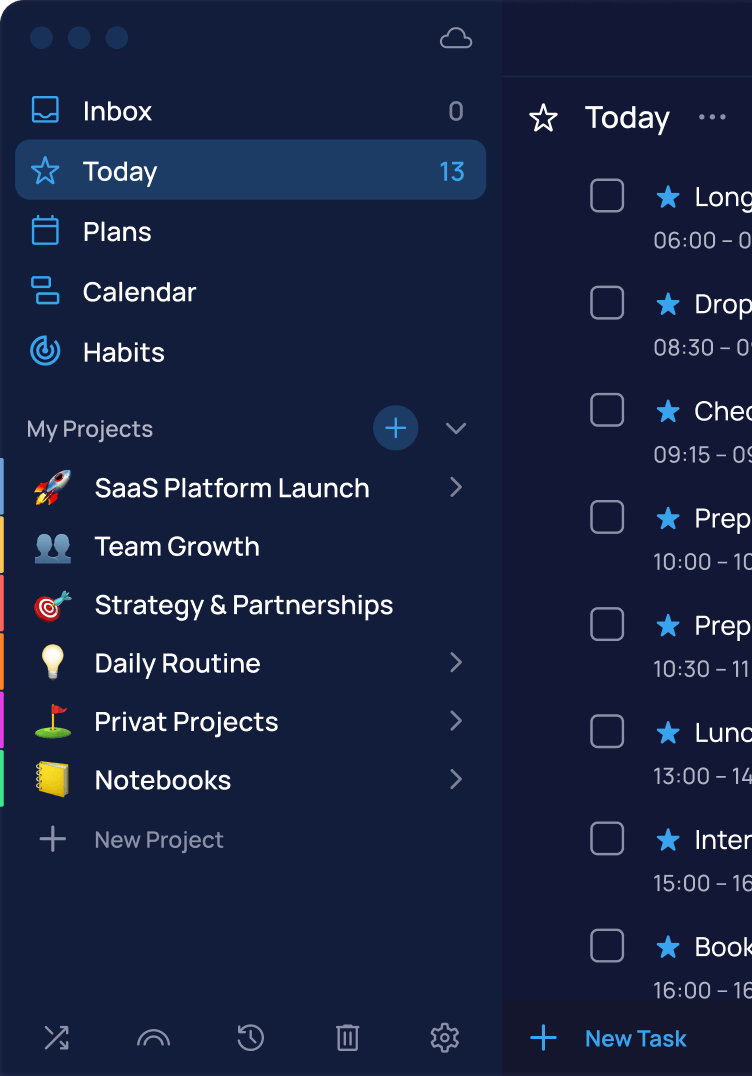This screenshot has height=1076, width=752.
Task: Click the red color bar beside Strategy & Partnerships
Action: (2, 603)
